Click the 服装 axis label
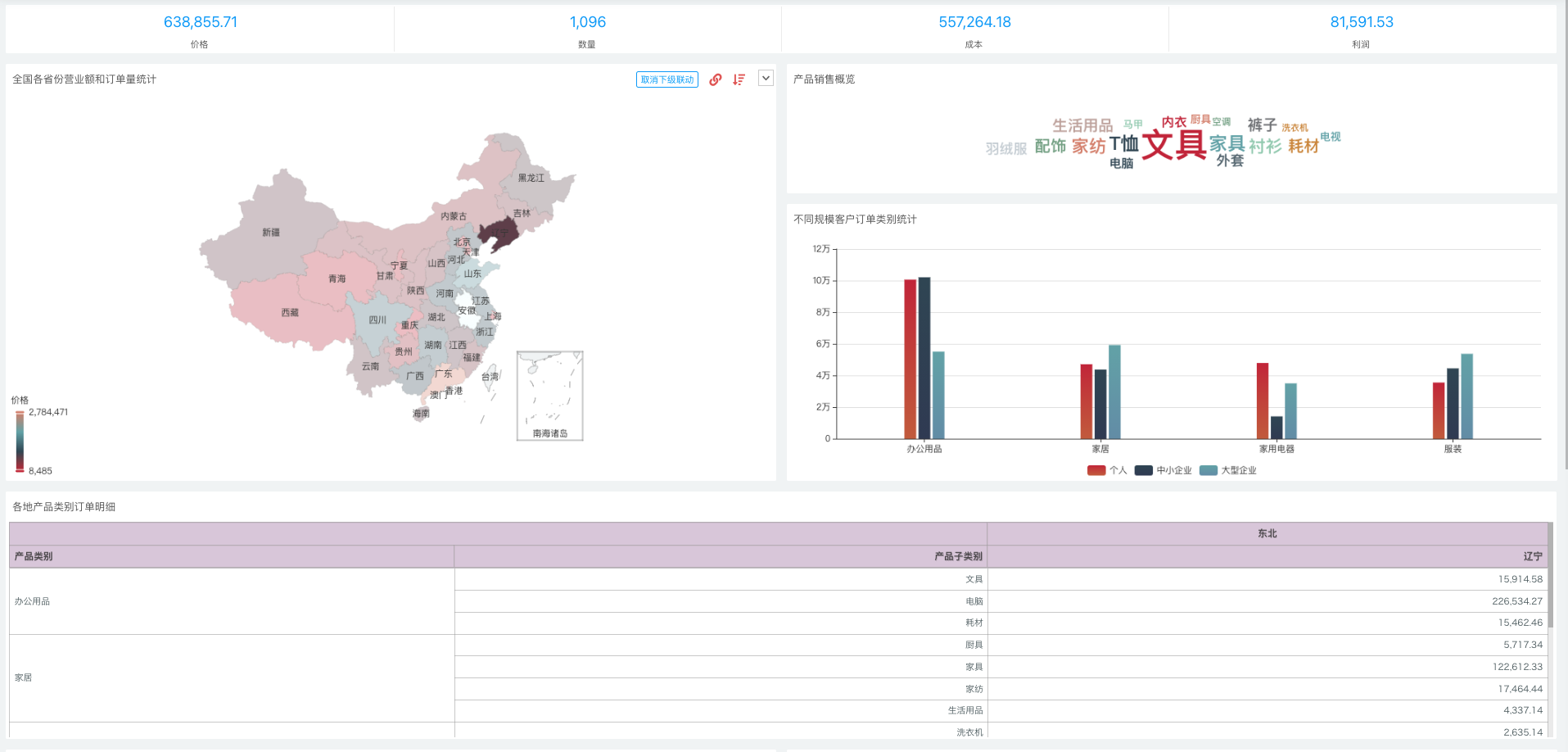The width and height of the screenshot is (1568, 752). pos(1453,449)
